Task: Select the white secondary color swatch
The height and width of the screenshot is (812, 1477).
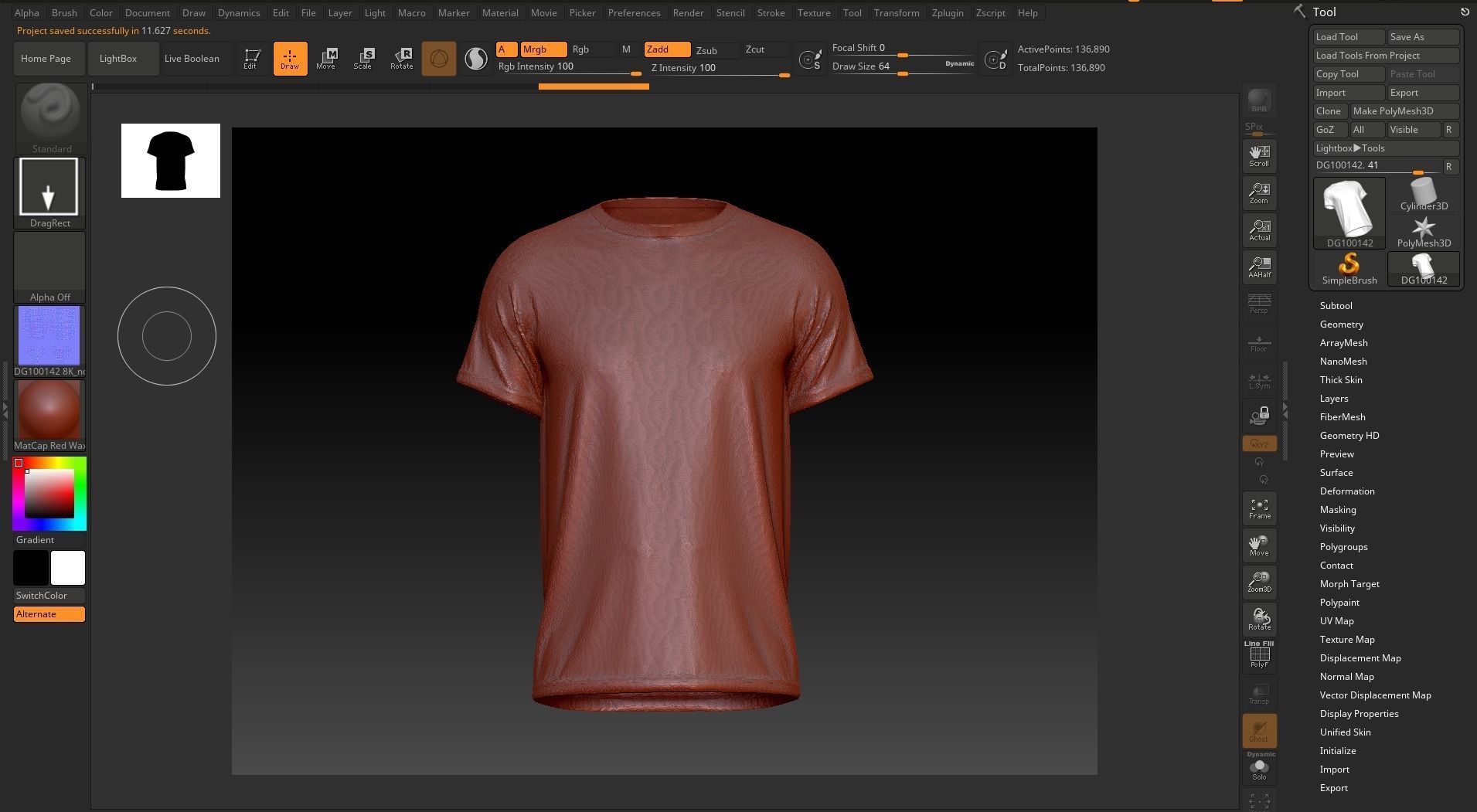Action: (68, 568)
